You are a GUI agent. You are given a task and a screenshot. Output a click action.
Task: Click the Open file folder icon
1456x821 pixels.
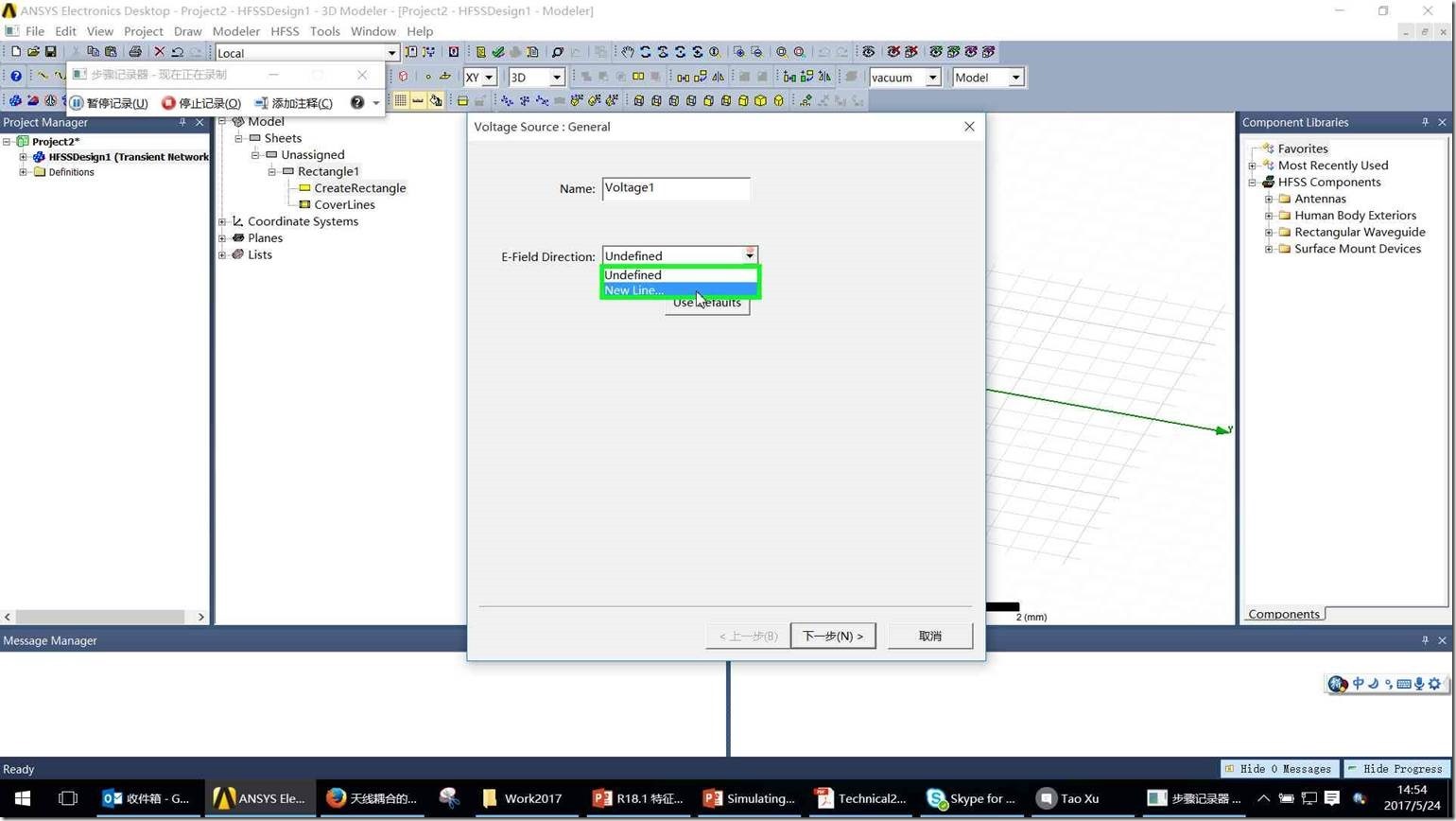click(x=33, y=52)
